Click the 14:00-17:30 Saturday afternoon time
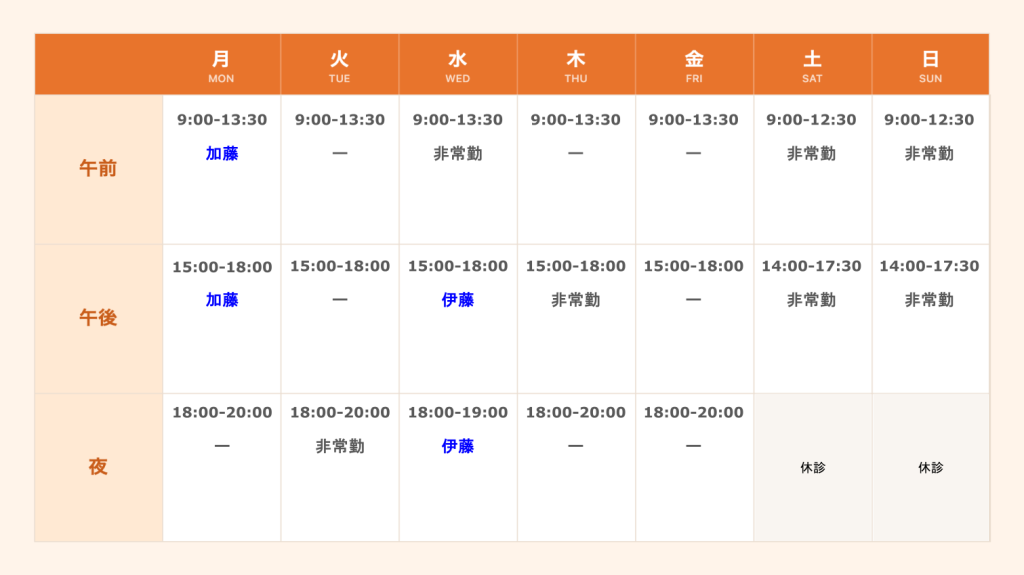 (811, 266)
